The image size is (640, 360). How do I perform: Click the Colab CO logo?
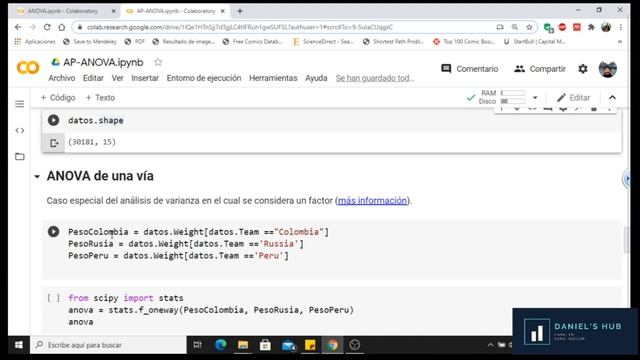pyautogui.click(x=28, y=67)
